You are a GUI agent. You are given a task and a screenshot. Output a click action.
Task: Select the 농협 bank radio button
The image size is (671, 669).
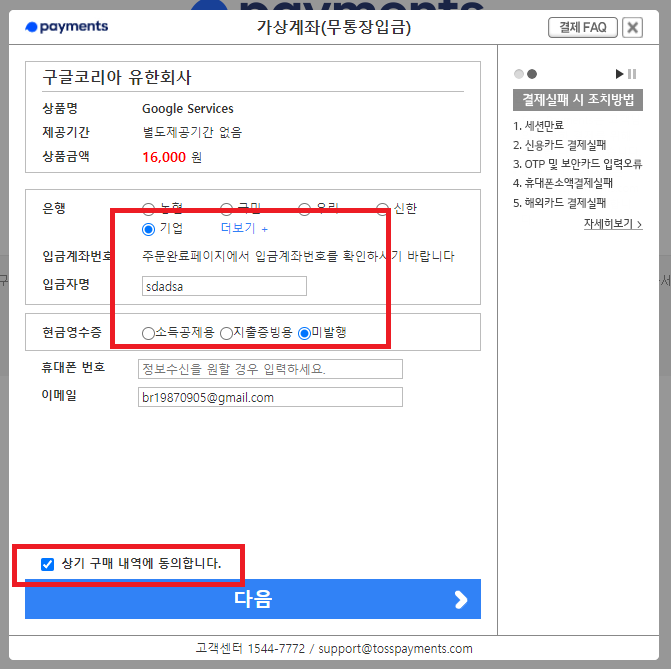[148, 208]
